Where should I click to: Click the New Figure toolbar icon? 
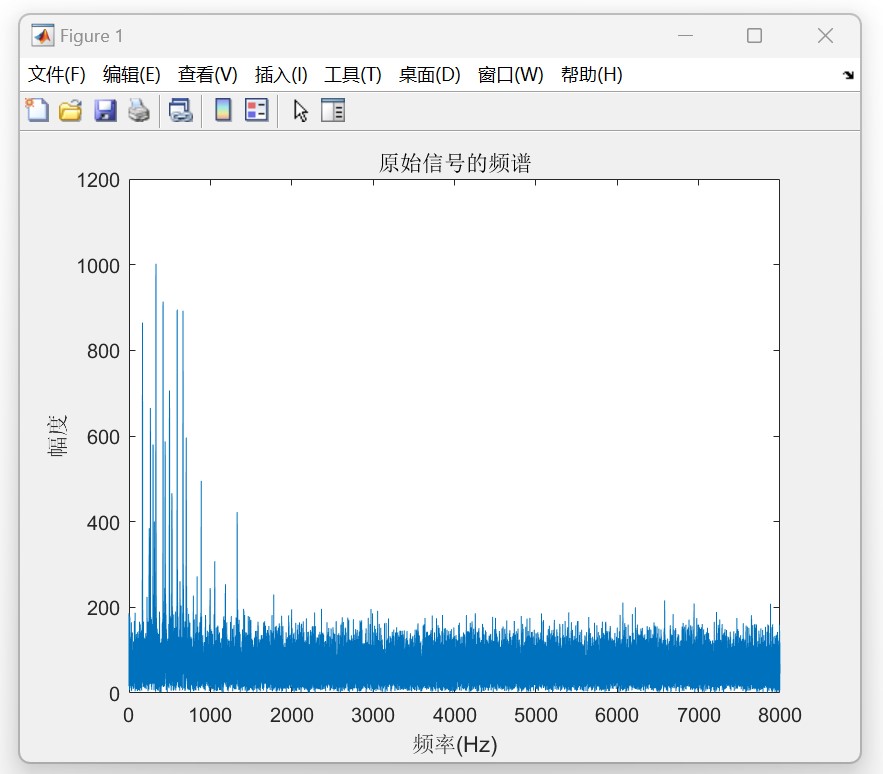pos(37,110)
